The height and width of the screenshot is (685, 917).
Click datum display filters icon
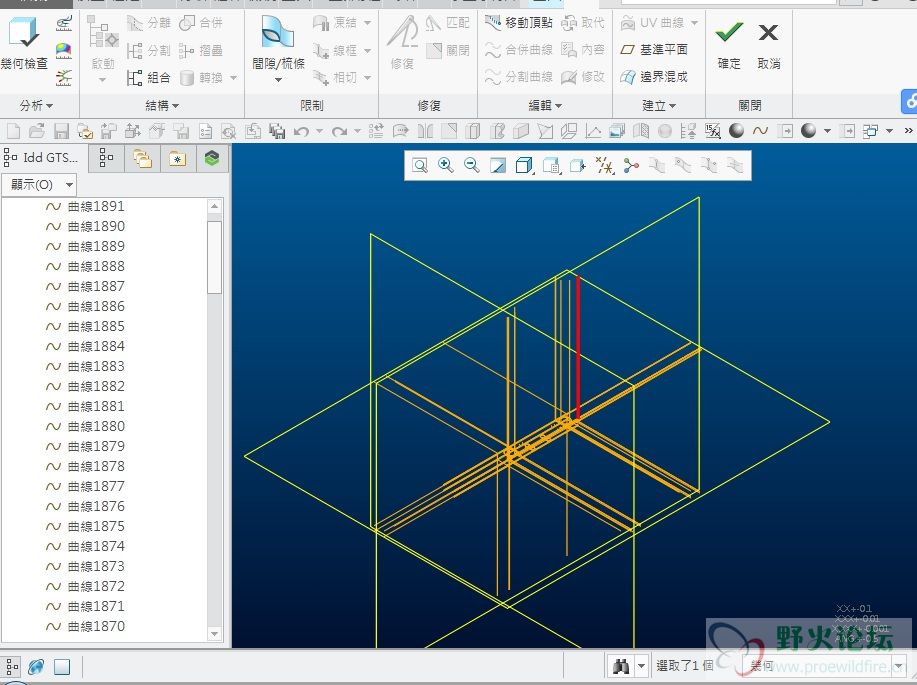pyautogui.click(x=604, y=166)
